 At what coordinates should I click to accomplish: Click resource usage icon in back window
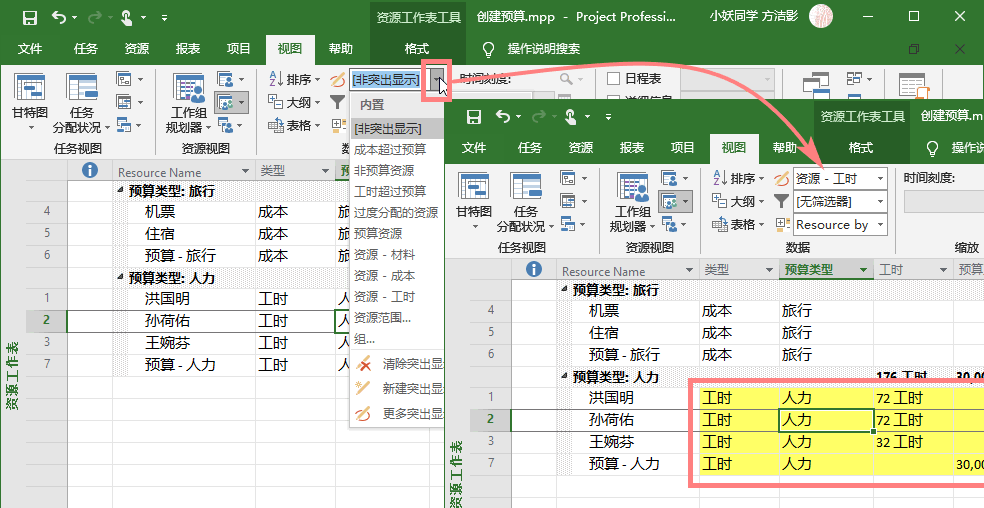tap(225, 78)
